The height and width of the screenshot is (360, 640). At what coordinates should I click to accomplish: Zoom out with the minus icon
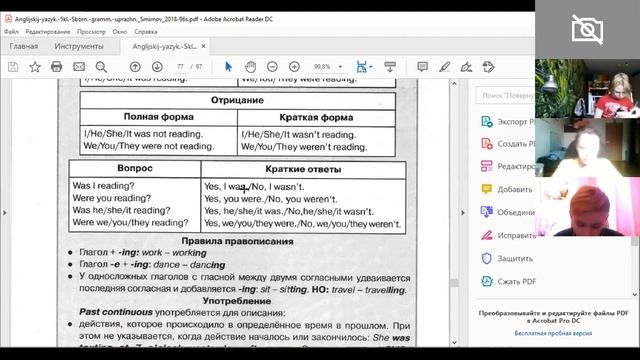pyautogui.click(x=272, y=67)
